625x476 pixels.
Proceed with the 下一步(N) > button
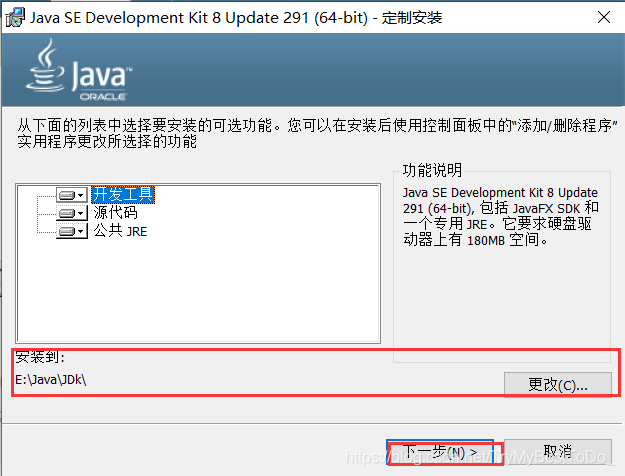(440, 452)
